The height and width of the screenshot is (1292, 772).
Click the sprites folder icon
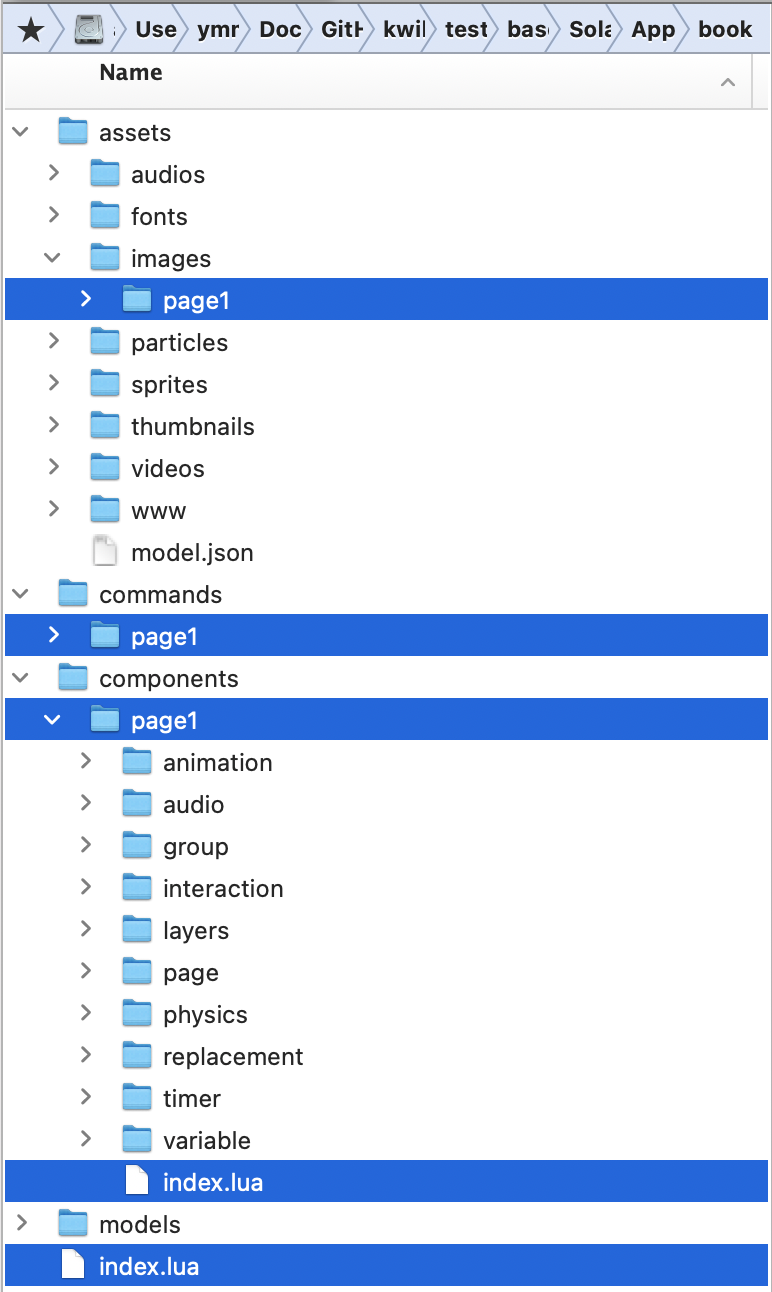(x=105, y=384)
